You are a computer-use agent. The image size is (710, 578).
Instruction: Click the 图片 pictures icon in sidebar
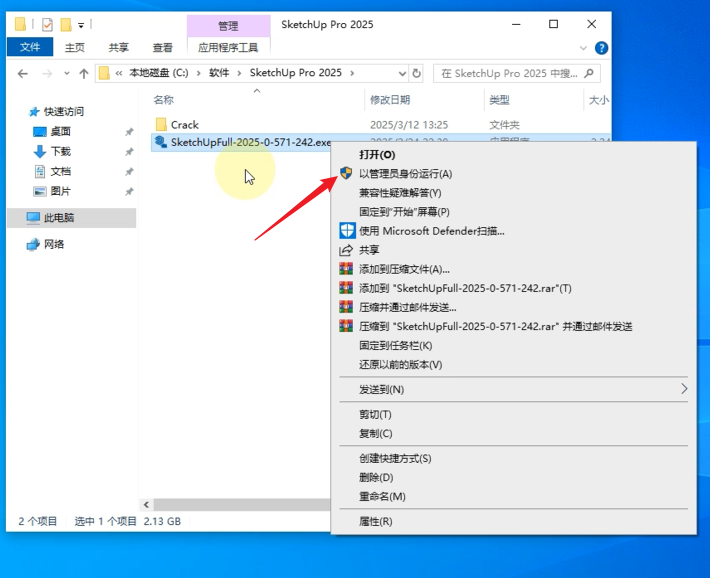point(40,191)
